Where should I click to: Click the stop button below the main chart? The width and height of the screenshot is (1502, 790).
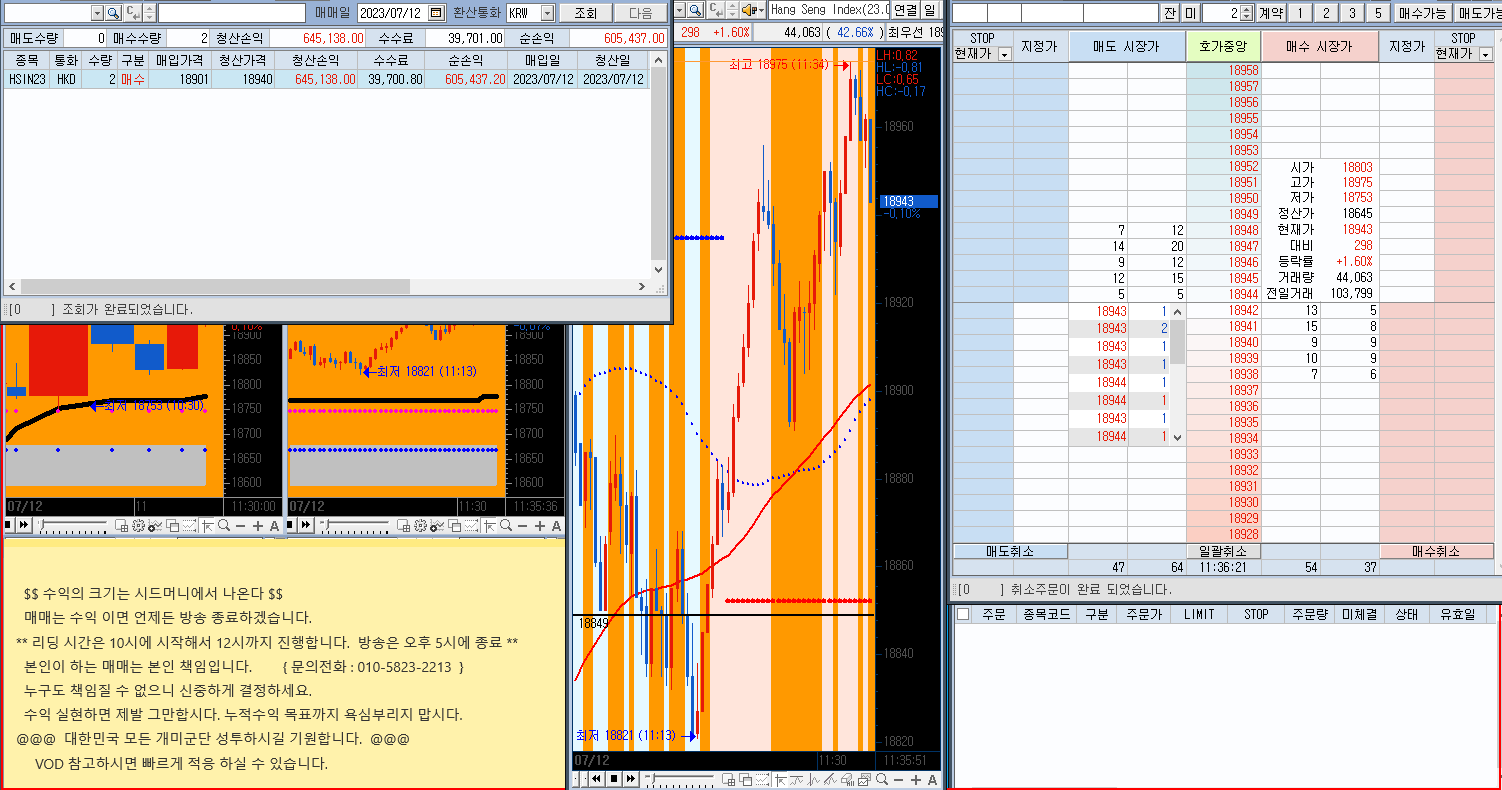(614, 779)
